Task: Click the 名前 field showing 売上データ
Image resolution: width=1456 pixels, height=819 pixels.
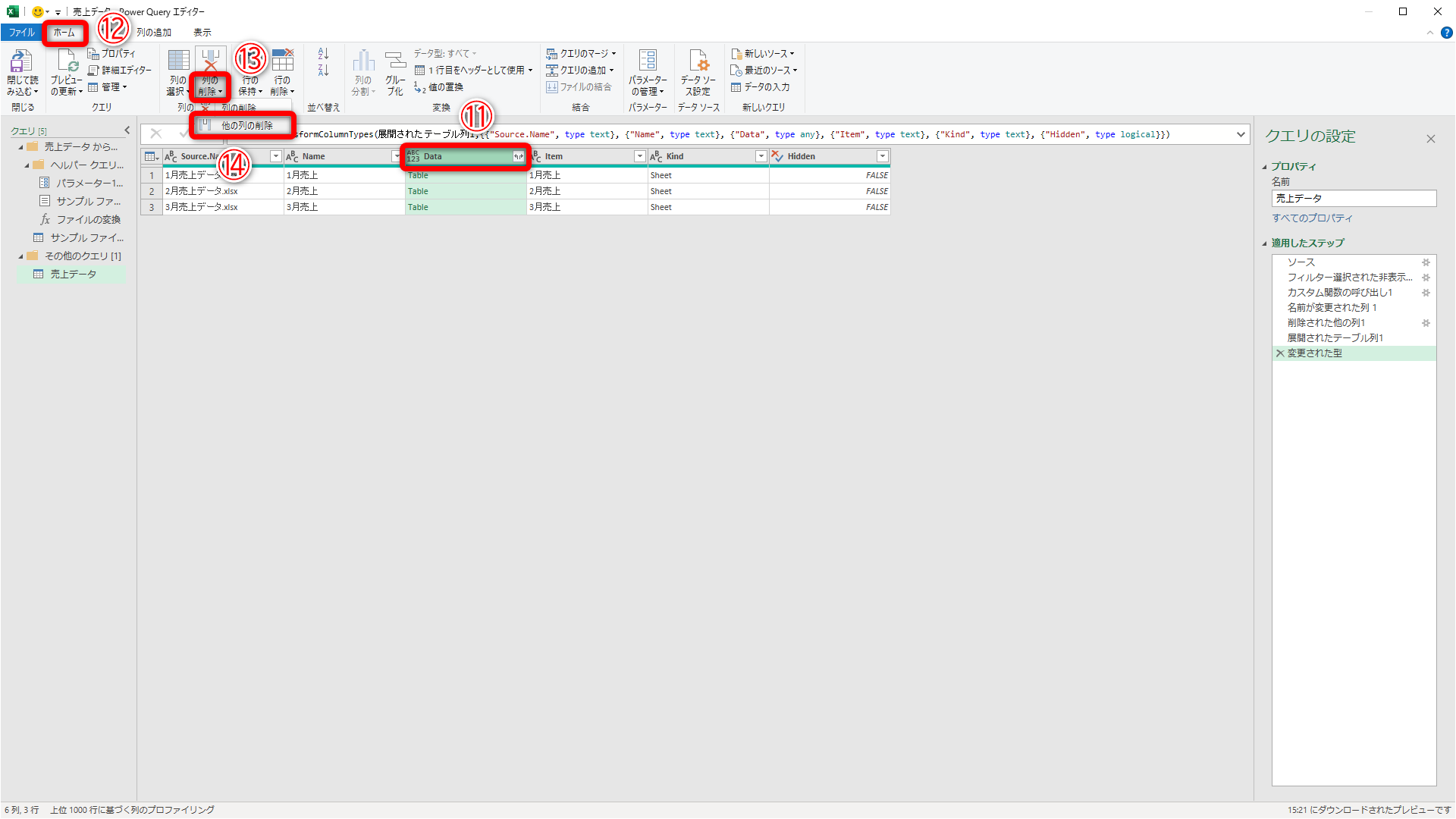Action: (1354, 198)
